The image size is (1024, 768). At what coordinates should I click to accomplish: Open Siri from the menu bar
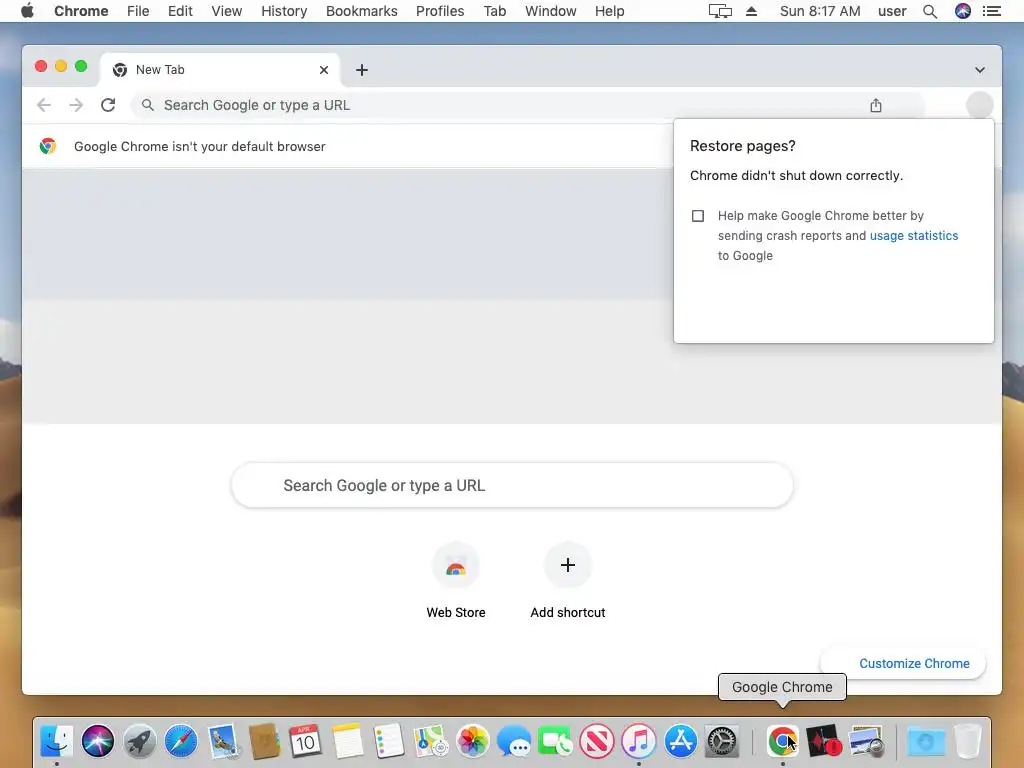pos(963,11)
